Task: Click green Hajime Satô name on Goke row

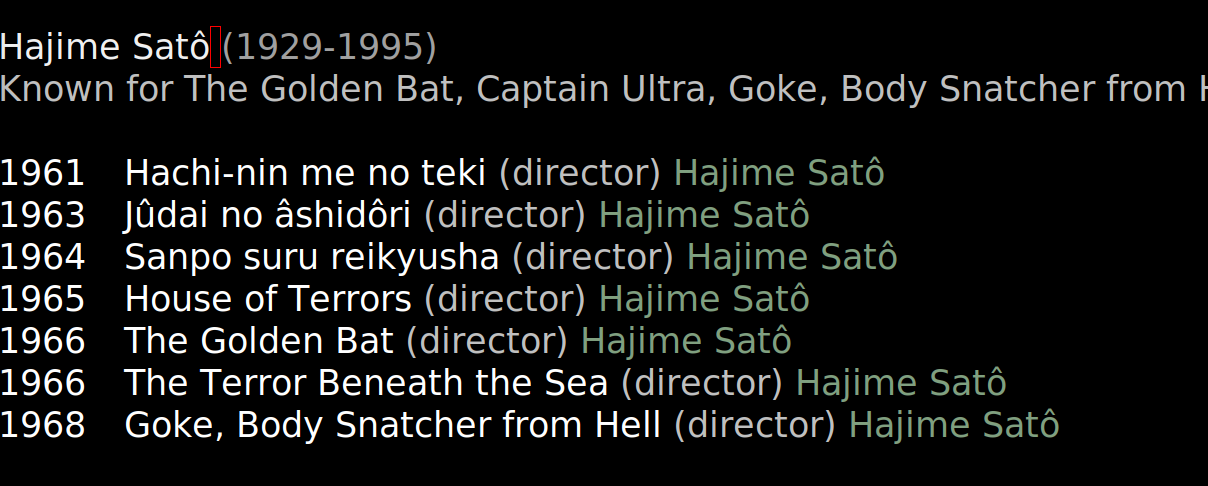Action: point(954,425)
